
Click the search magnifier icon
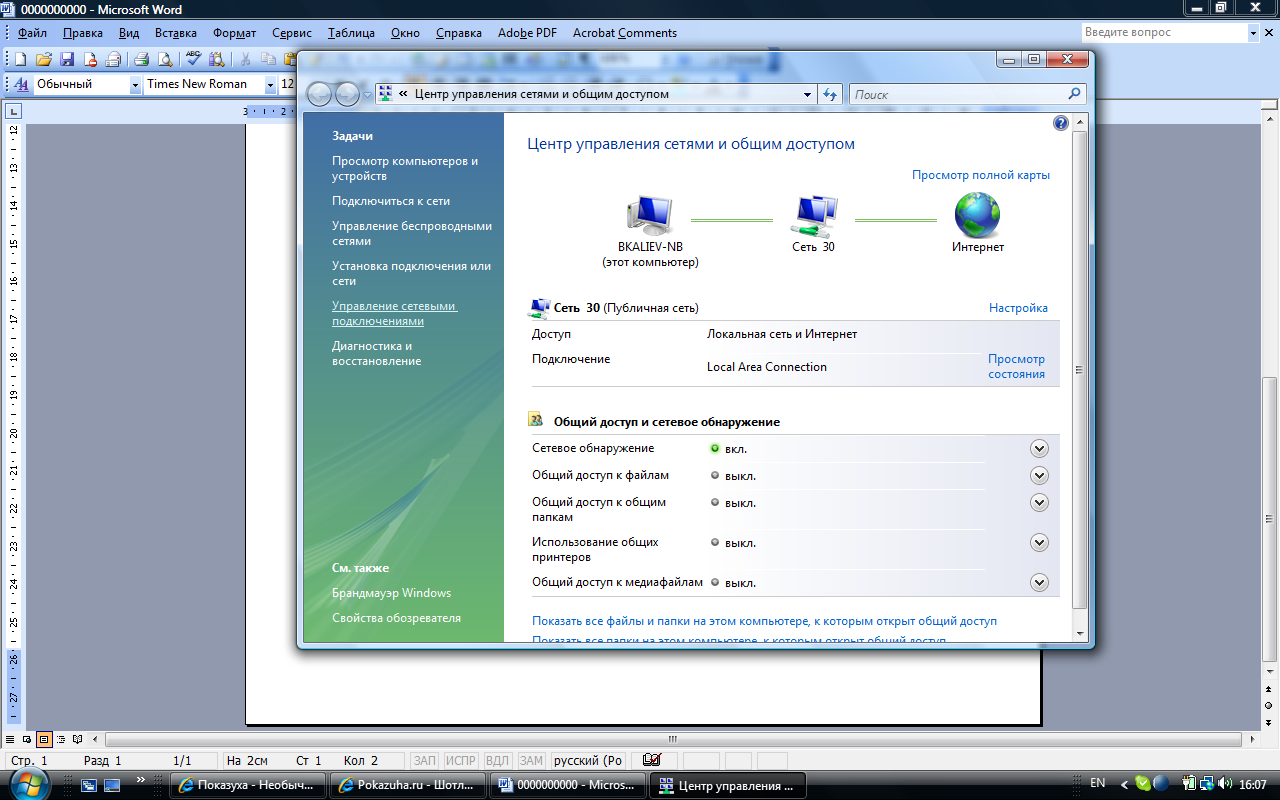pos(1075,94)
